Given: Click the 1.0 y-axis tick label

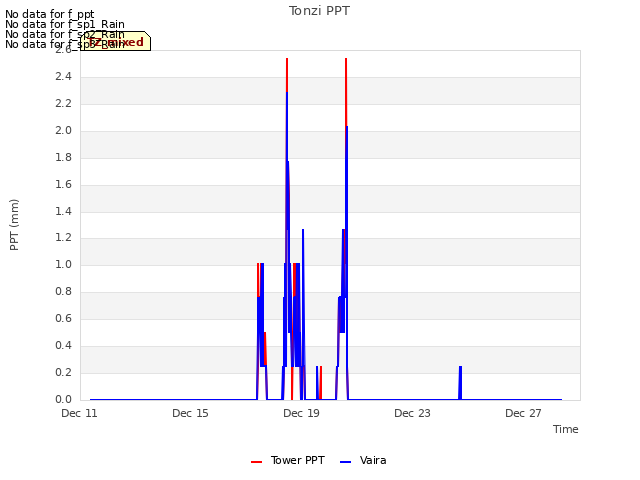Looking at the screenshot, I should click(x=63, y=264).
